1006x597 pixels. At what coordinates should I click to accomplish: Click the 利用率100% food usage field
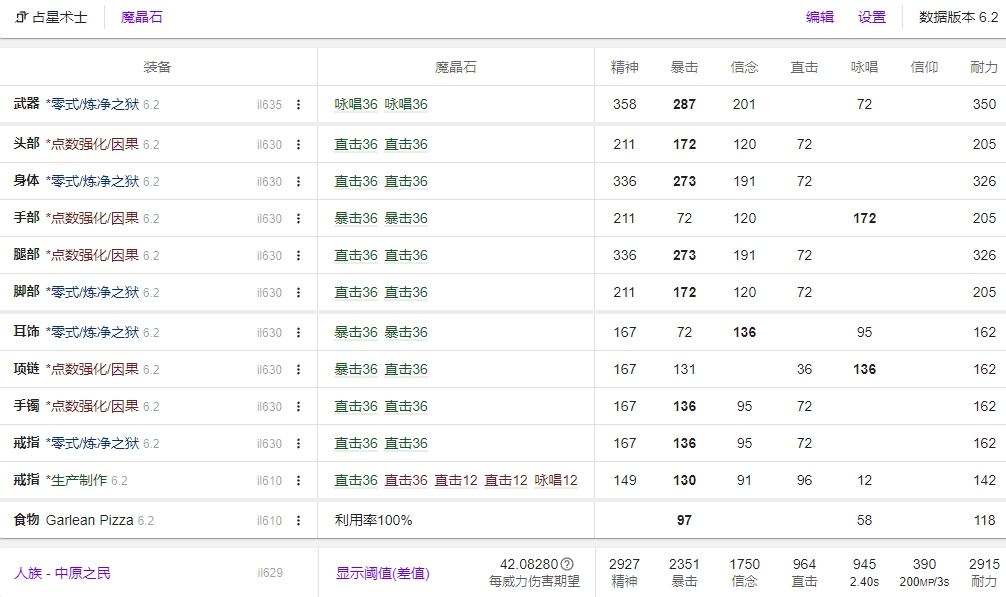pyautogui.click(x=373, y=520)
